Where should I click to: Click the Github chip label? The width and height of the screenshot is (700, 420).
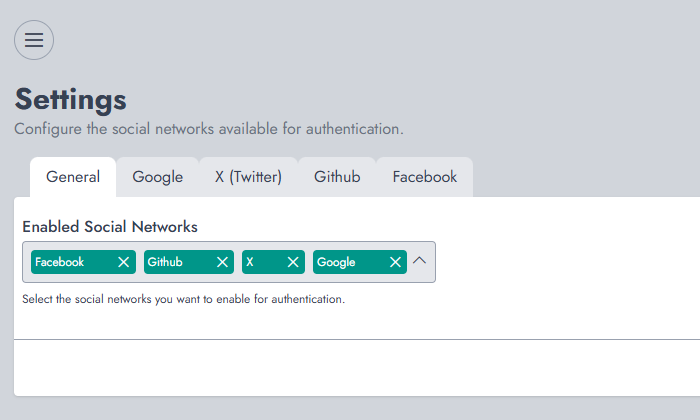pos(165,262)
